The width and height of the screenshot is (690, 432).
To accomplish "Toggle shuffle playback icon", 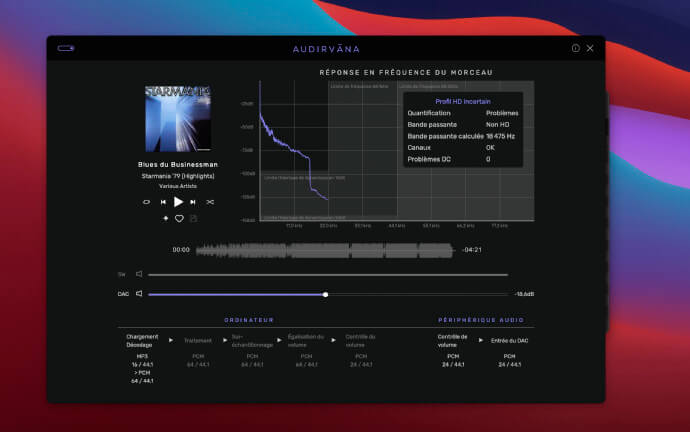I will [x=210, y=202].
